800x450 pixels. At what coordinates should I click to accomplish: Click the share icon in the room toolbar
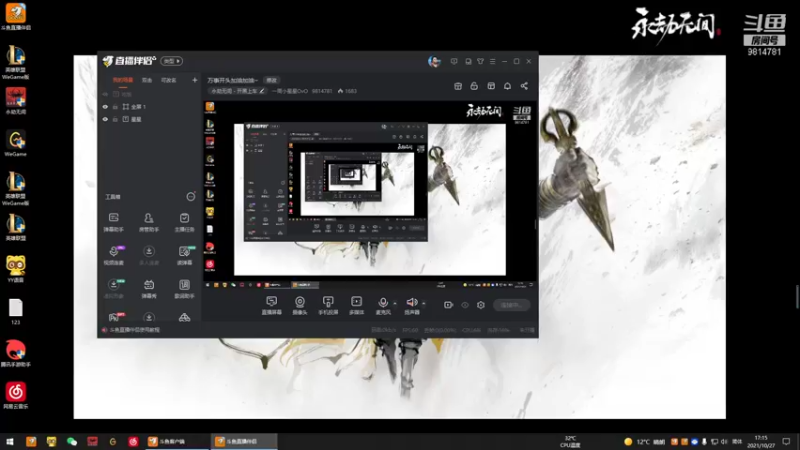524,86
